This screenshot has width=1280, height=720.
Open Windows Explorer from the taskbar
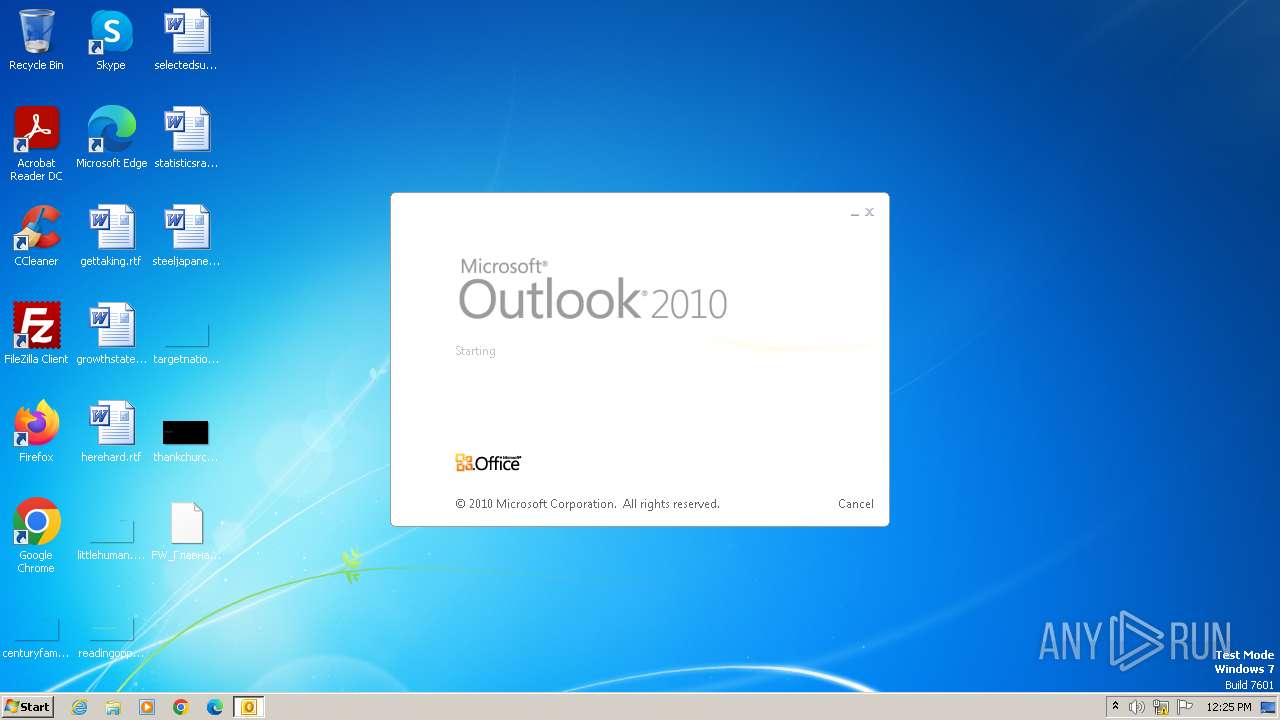coord(113,707)
